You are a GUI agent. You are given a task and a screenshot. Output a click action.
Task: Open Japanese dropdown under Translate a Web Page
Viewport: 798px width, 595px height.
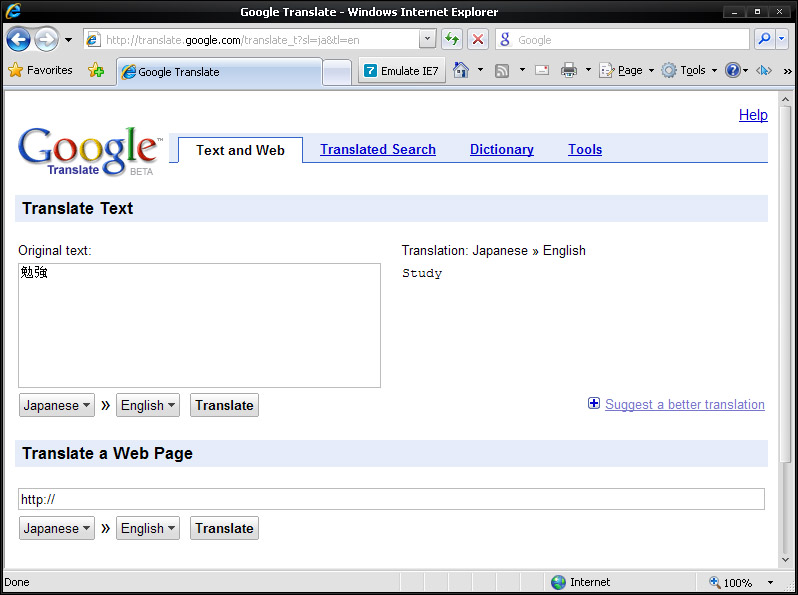point(57,528)
